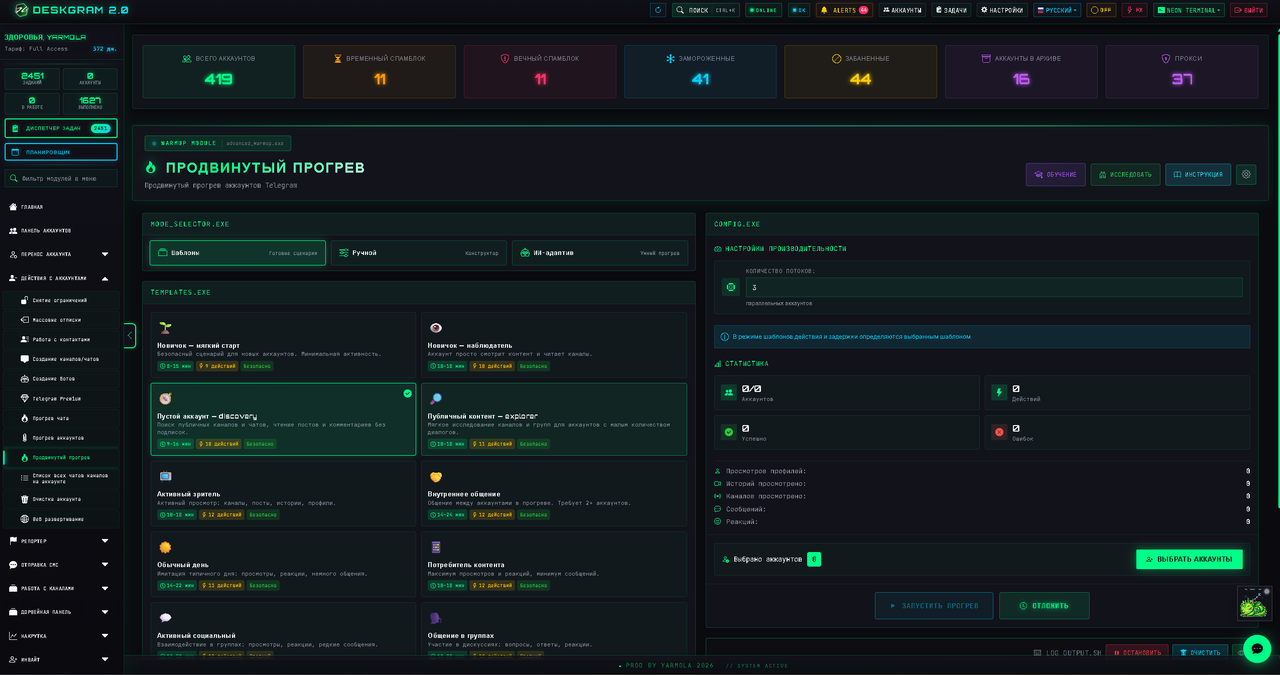Expand the Перенос аккаунта menu section
The image size is (1280, 675).
click(x=60, y=254)
